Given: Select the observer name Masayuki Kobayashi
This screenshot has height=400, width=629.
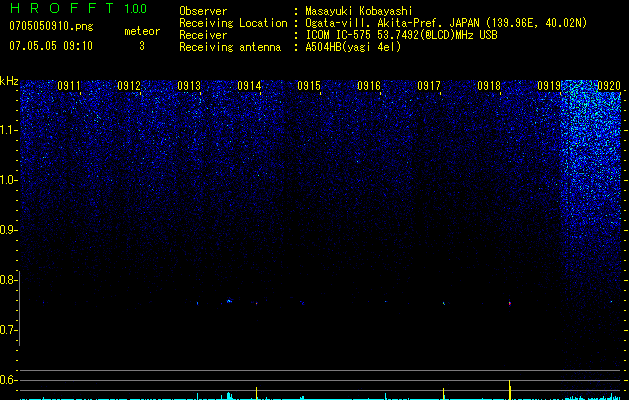Looking at the screenshot, I should point(359,12).
